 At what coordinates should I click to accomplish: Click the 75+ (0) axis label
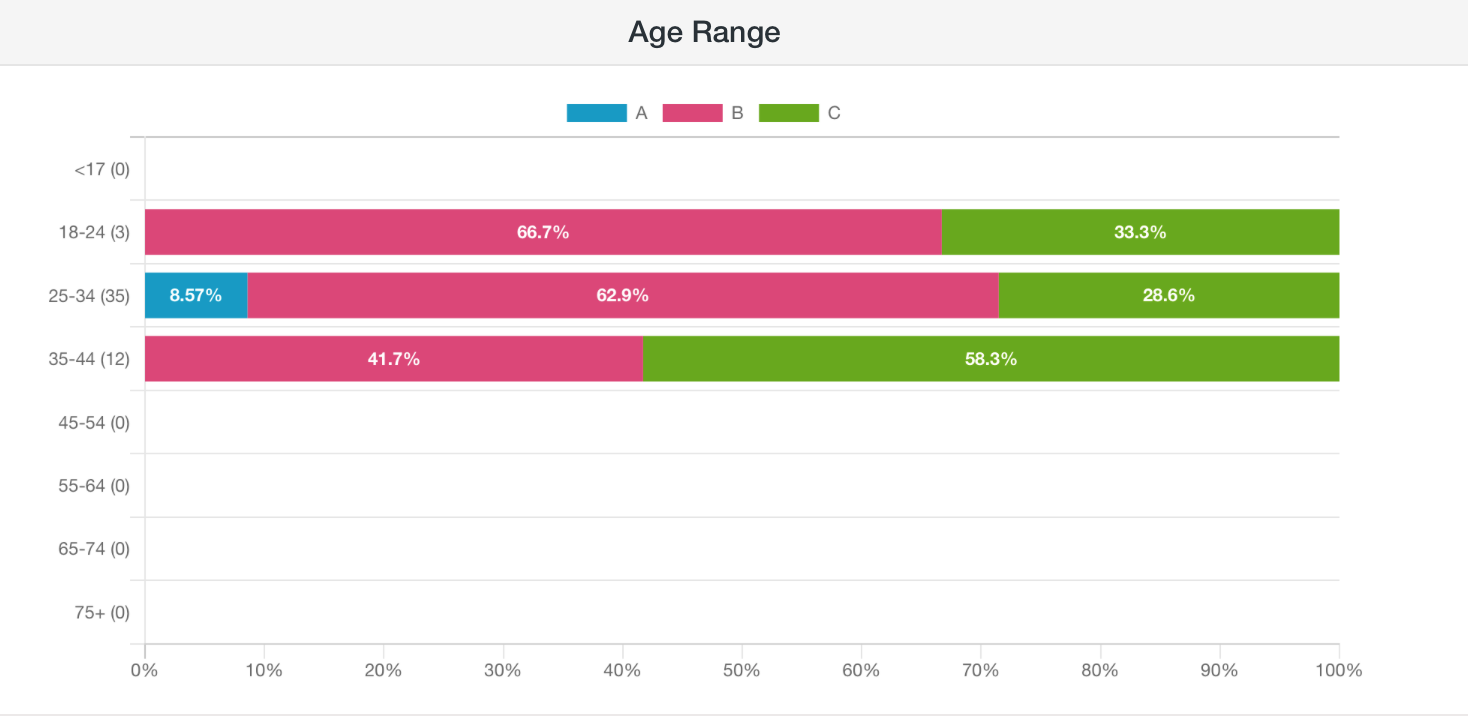tap(102, 612)
